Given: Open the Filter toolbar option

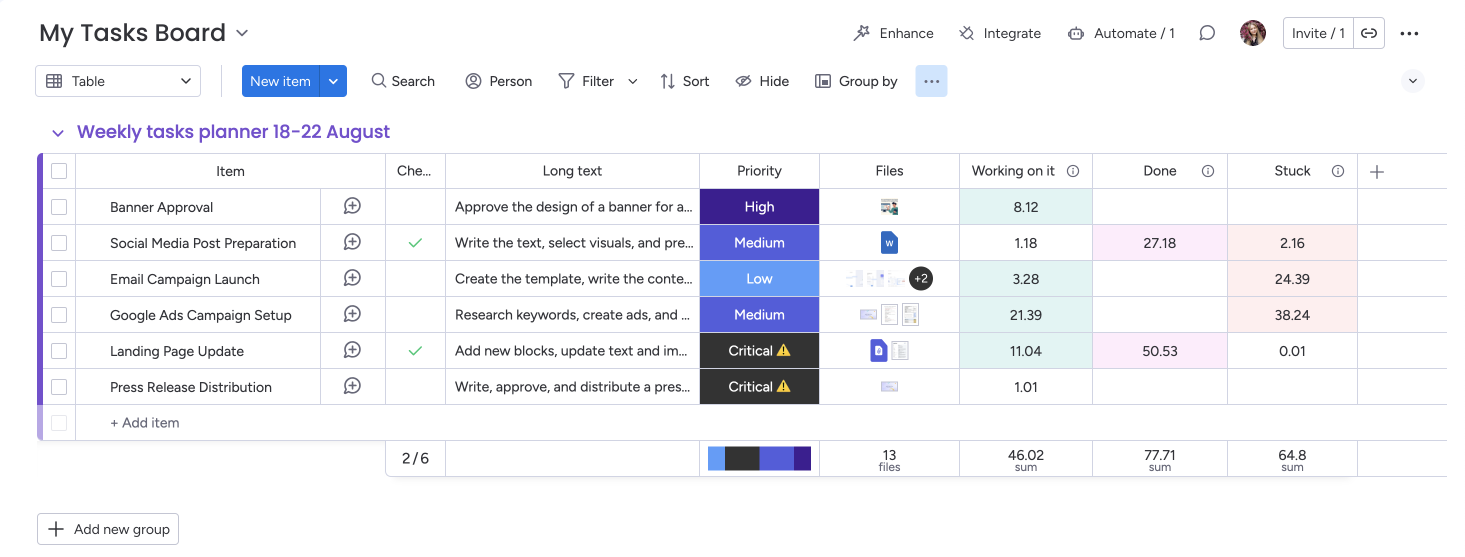Looking at the screenshot, I should click(587, 81).
